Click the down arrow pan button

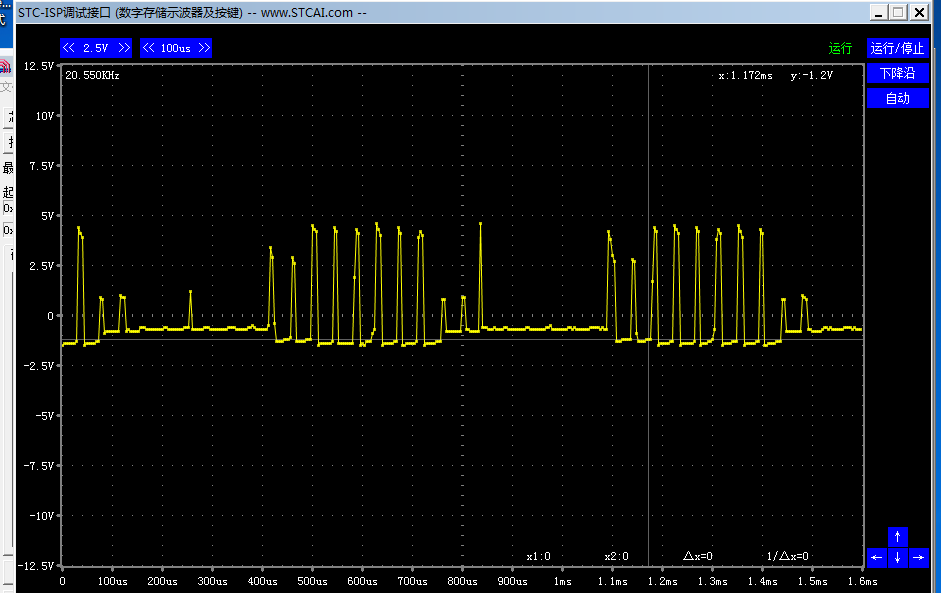[897, 557]
